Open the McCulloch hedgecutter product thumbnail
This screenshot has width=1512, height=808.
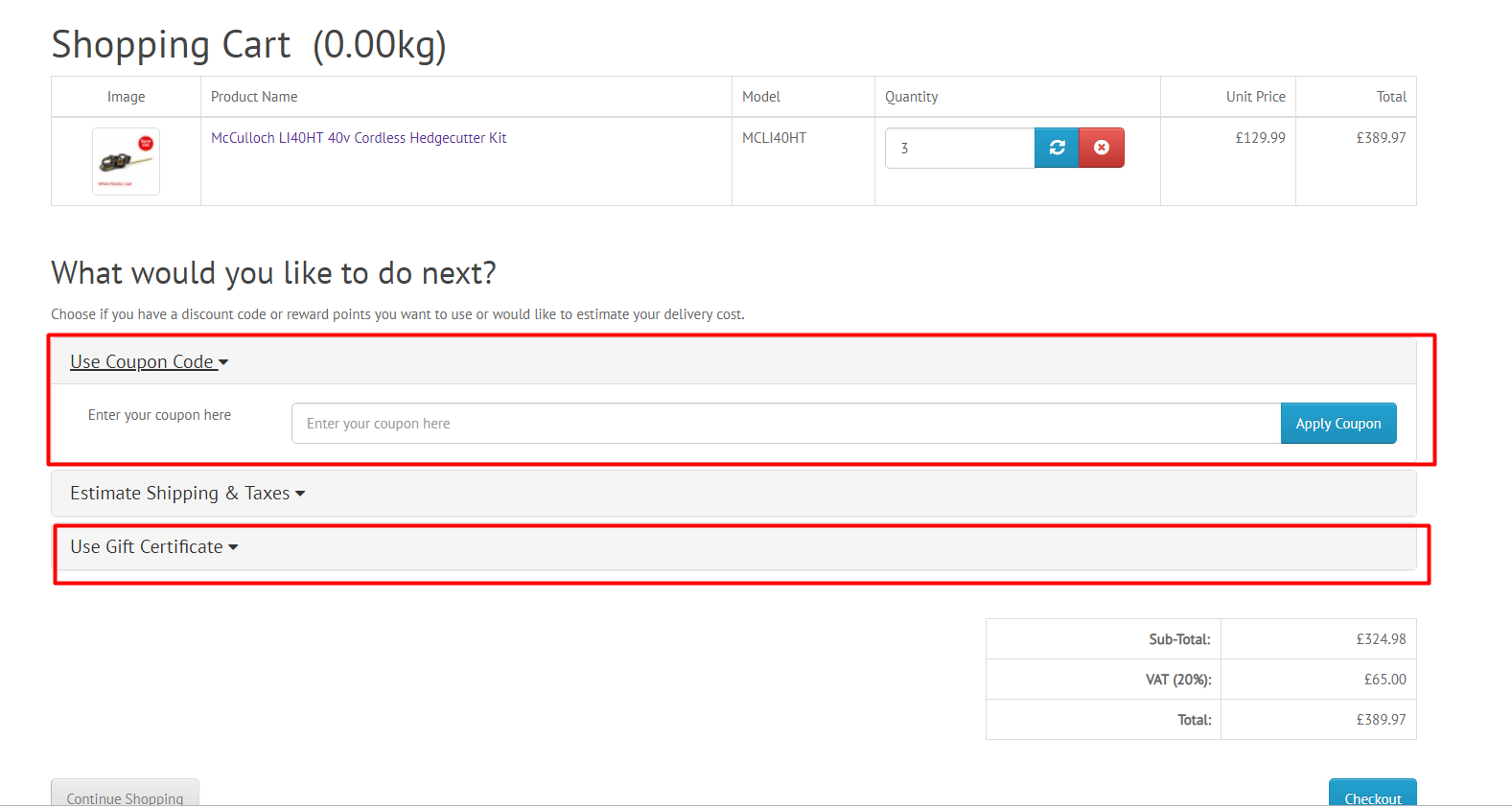click(x=126, y=161)
